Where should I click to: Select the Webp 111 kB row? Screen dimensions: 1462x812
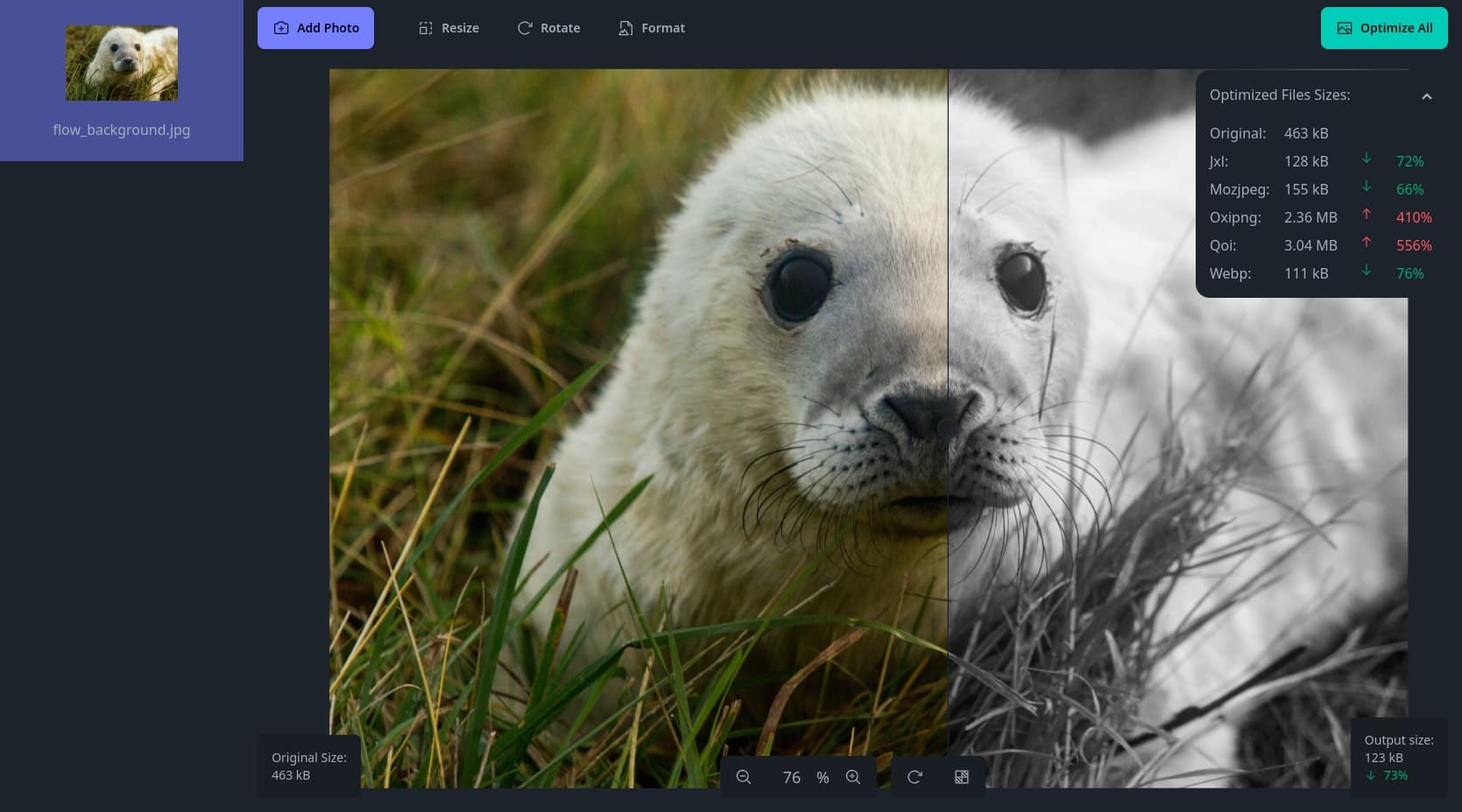(1321, 273)
